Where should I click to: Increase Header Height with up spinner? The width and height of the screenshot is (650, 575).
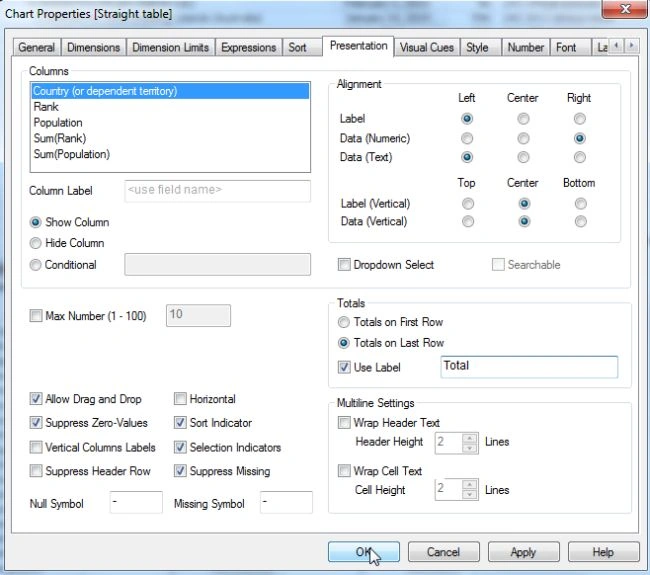[x=469, y=439]
